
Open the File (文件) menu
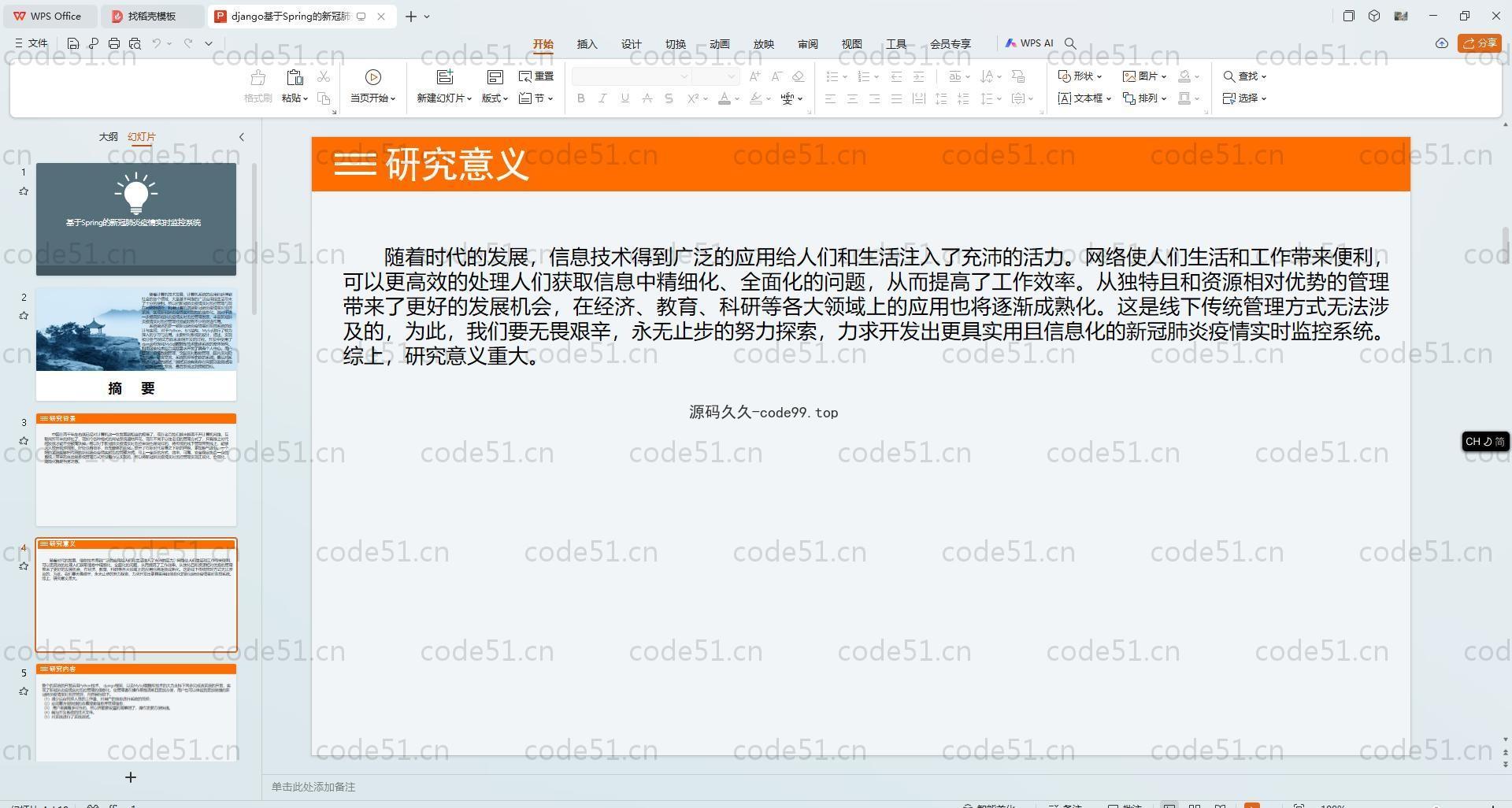click(x=31, y=43)
